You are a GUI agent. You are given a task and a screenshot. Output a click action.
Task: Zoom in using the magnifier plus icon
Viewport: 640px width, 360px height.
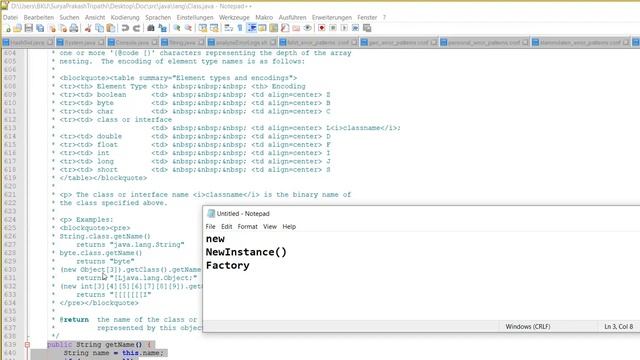tap(177, 28)
